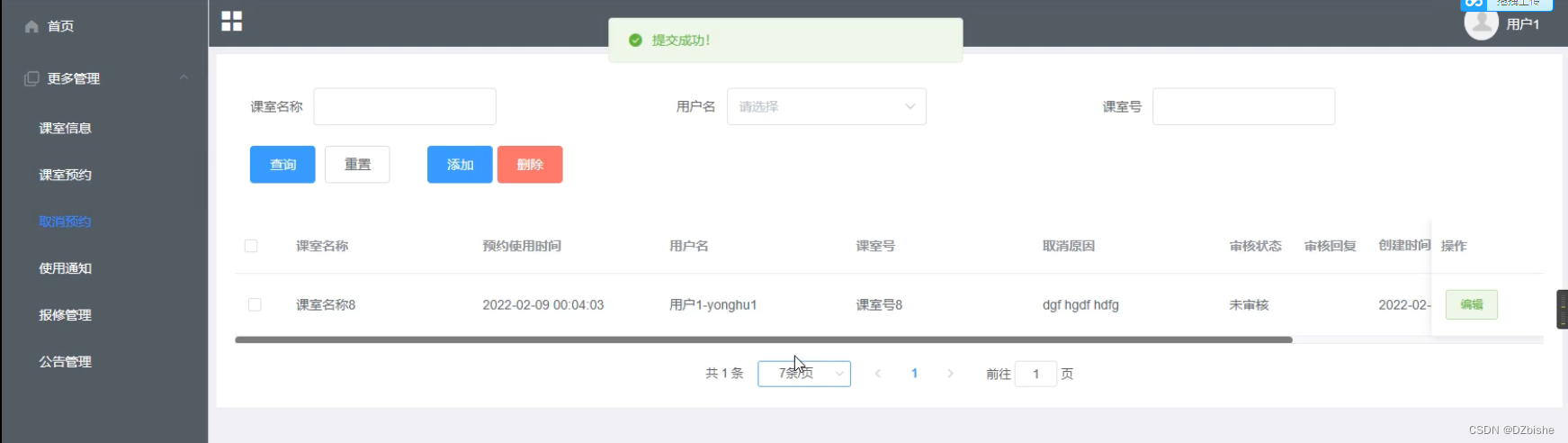Select all rows with header checkbox
The width and height of the screenshot is (1568, 443).
tap(251, 246)
